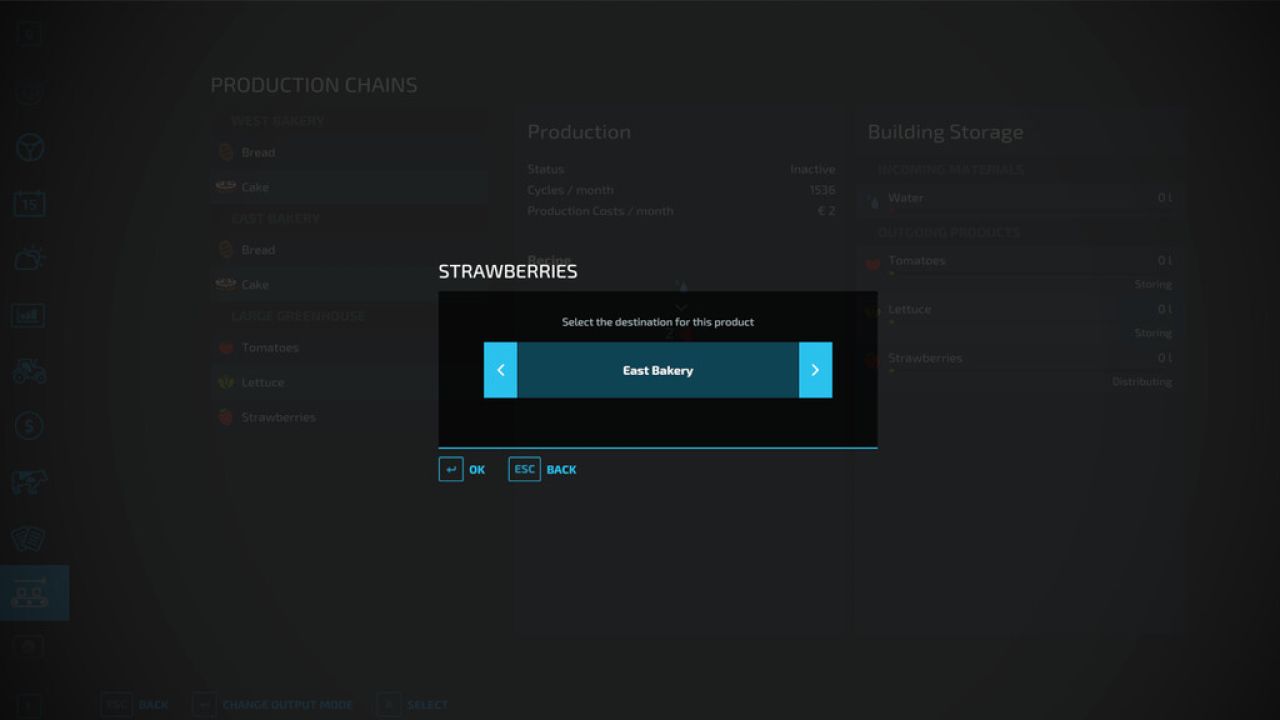Screen dimensions: 1280x720
Task: Click the Water icon in Building Storage
Action: tap(874, 199)
